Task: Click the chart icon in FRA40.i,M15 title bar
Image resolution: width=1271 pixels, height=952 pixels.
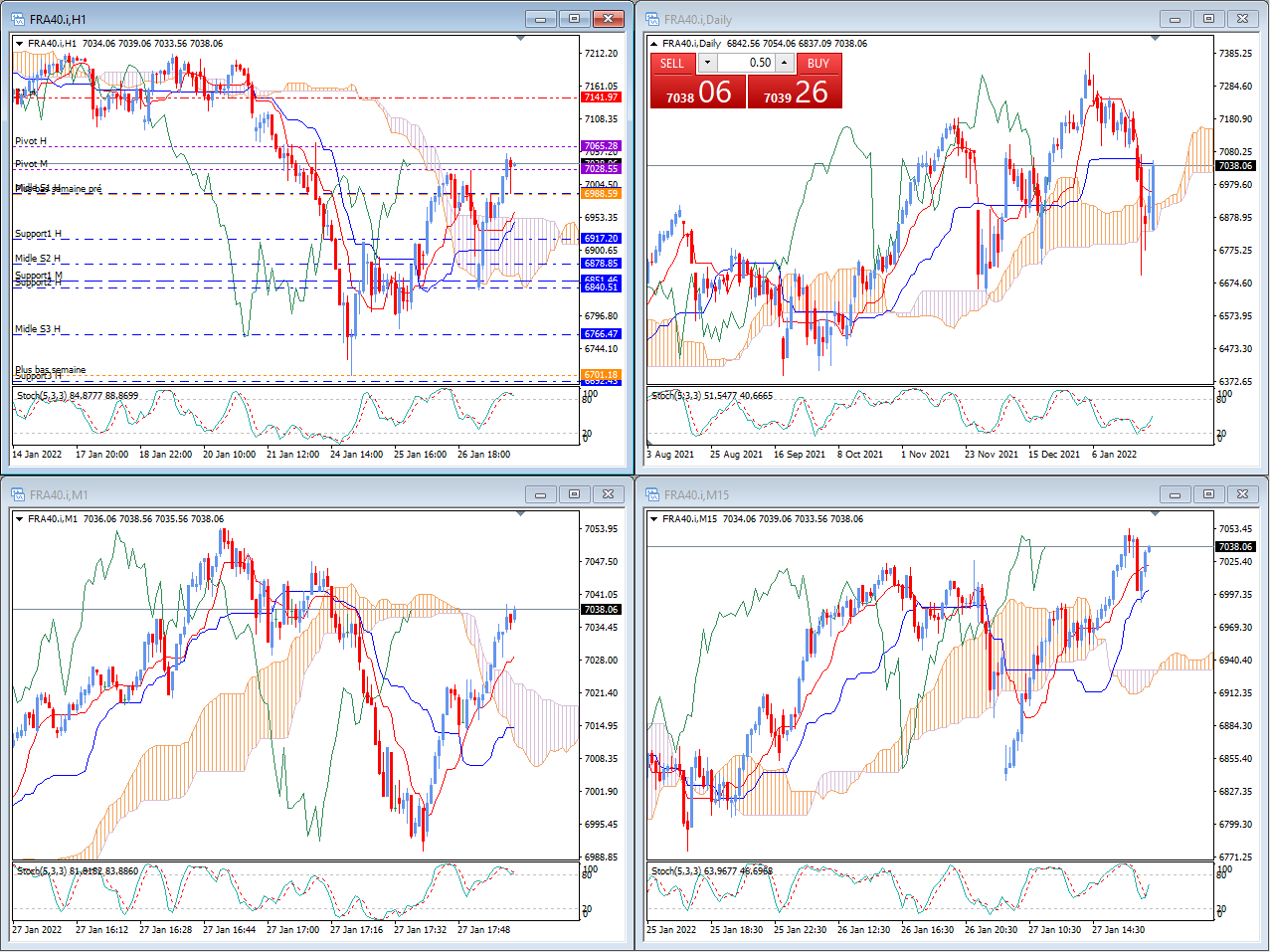Action: (x=652, y=494)
